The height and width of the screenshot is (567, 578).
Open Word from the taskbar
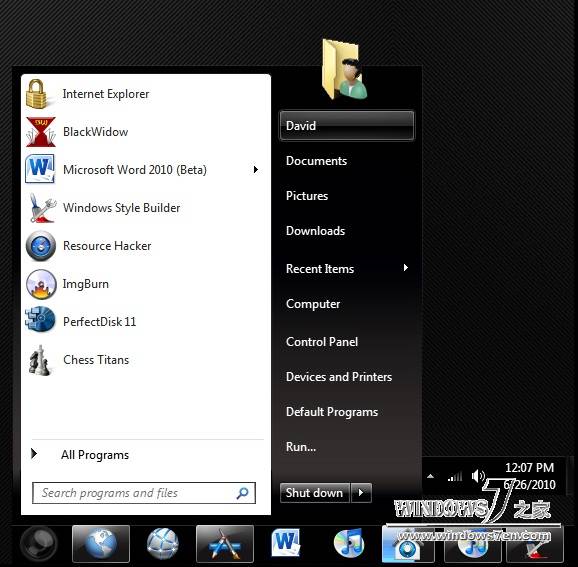(286, 543)
